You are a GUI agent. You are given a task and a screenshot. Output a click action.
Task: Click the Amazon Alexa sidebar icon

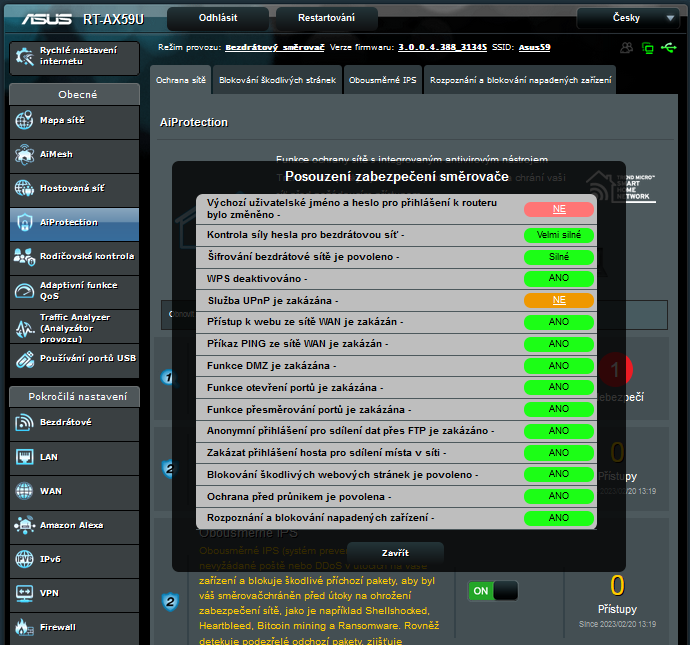point(25,525)
